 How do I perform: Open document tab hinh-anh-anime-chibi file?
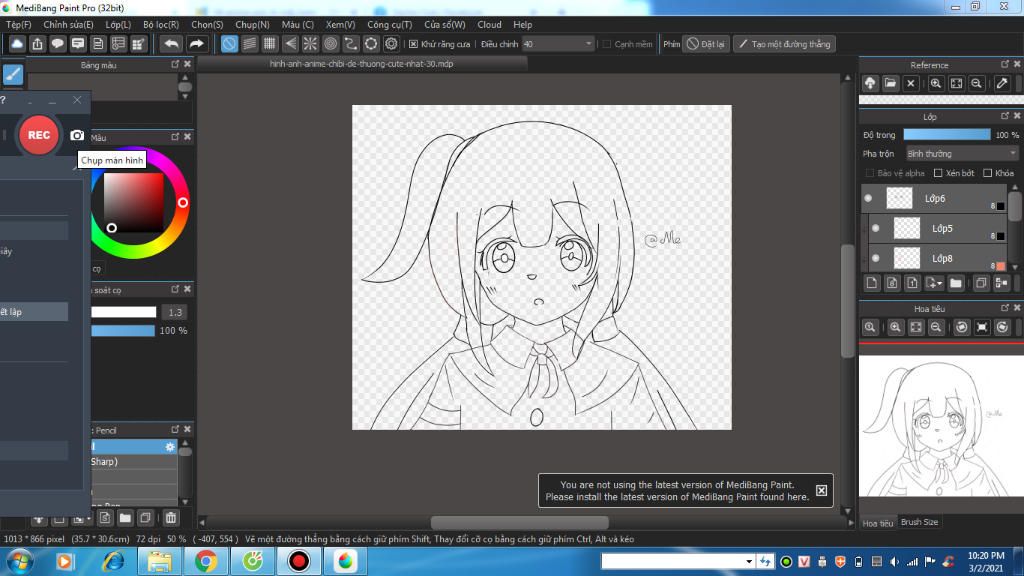pyautogui.click(x=361, y=64)
